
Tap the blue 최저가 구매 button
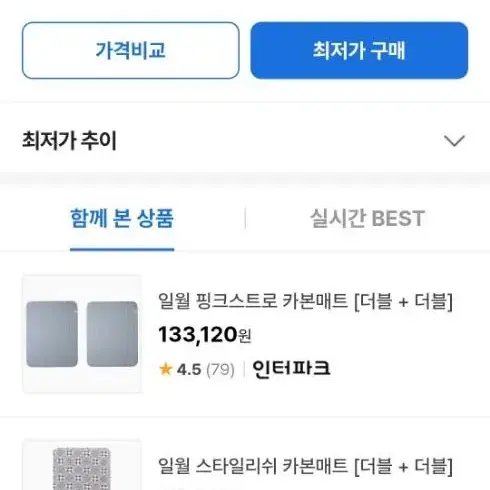click(x=359, y=50)
